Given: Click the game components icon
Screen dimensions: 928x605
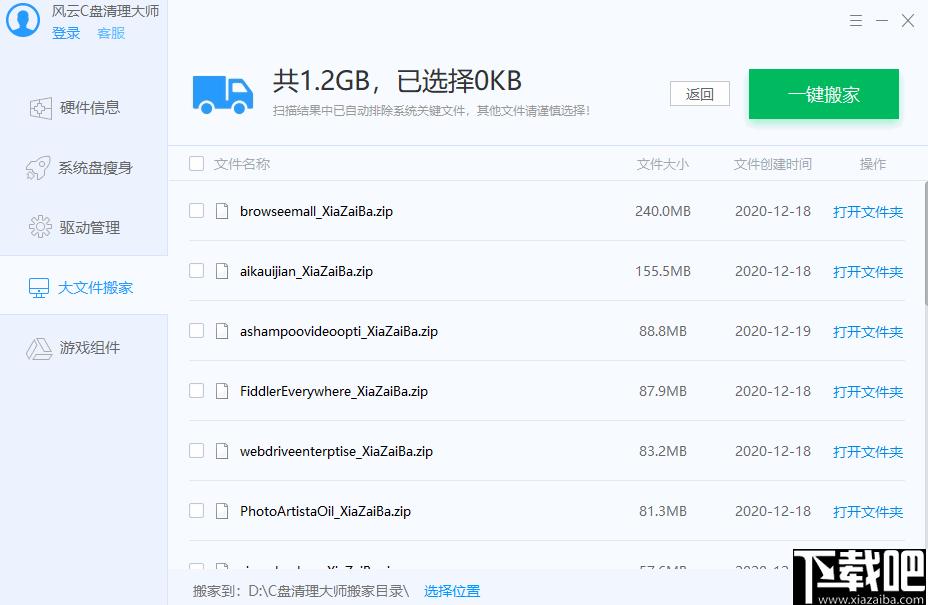Looking at the screenshot, I should pos(39,348).
